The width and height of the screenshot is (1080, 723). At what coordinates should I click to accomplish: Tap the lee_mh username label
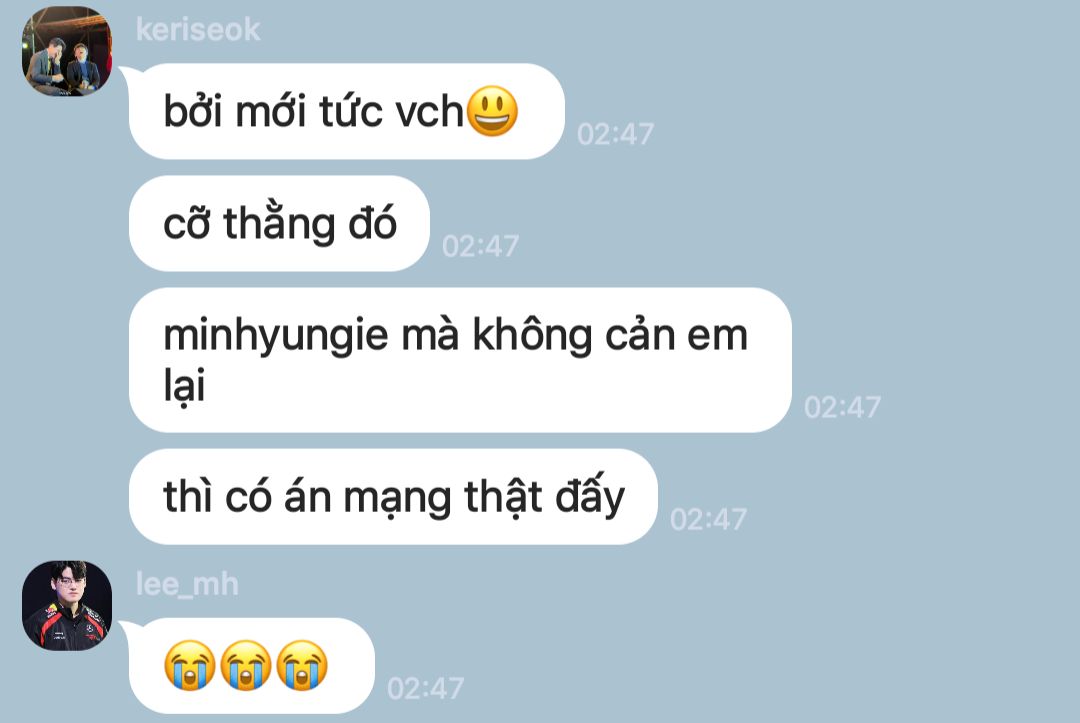(187, 585)
